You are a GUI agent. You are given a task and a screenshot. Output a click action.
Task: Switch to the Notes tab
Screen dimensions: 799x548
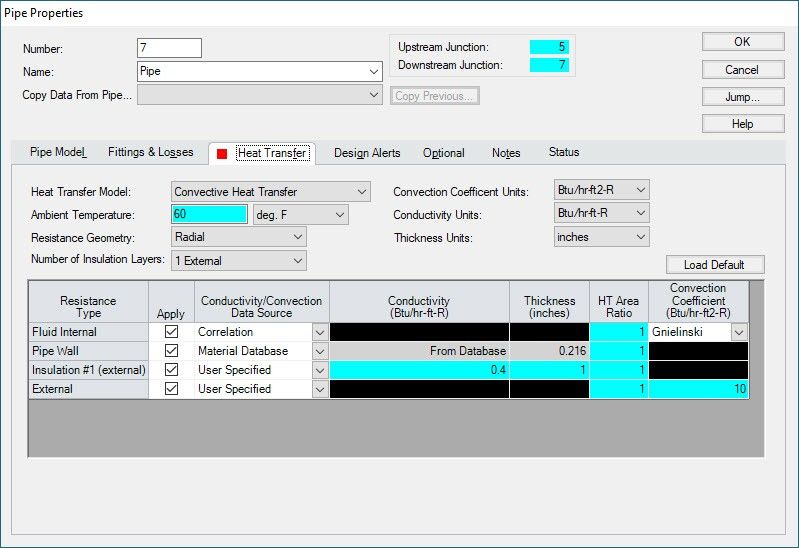click(x=506, y=153)
